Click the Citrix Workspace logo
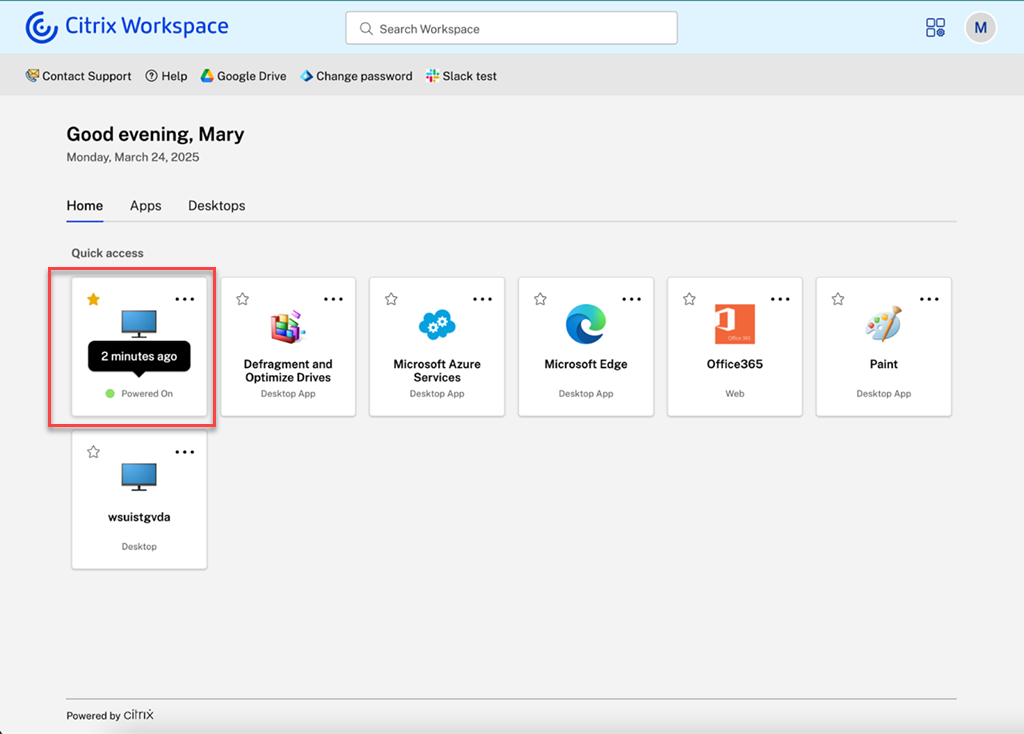 pyautogui.click(x=126, y=27)
